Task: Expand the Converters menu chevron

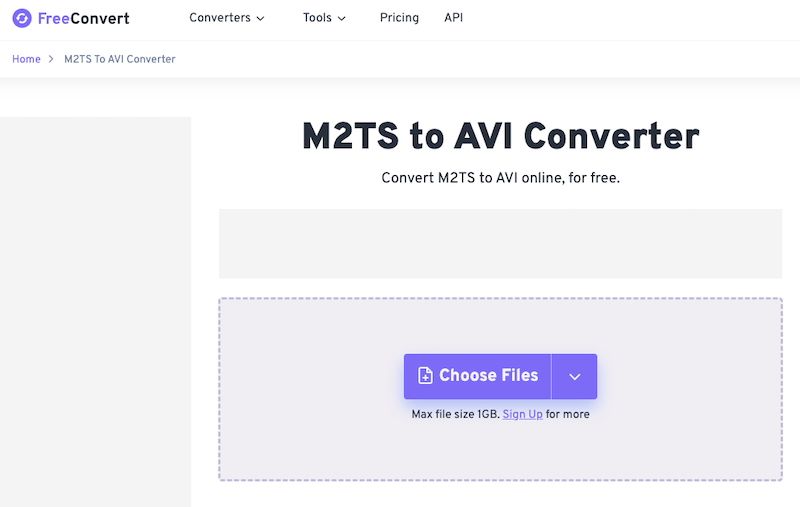Action: [261, 18]
